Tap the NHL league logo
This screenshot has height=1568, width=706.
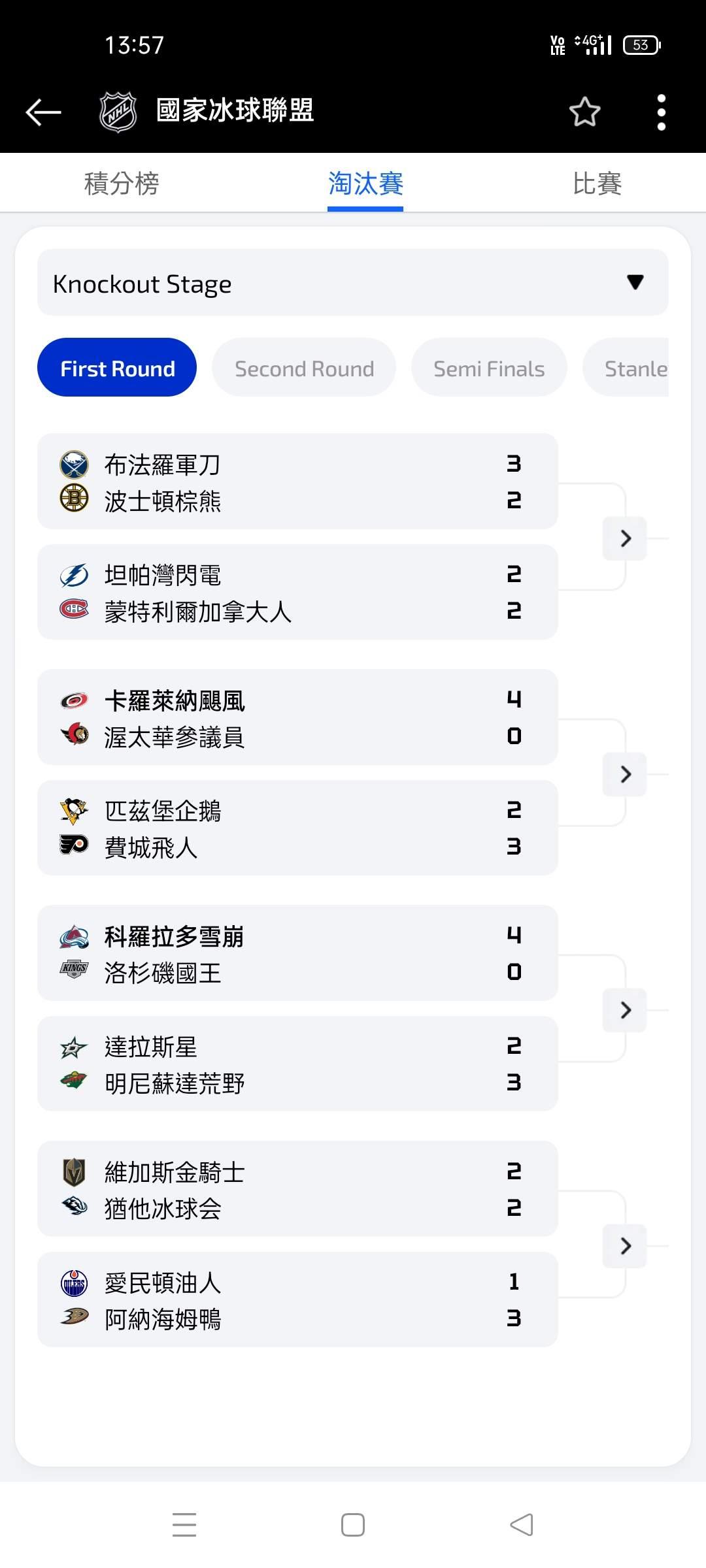point(118,112)
